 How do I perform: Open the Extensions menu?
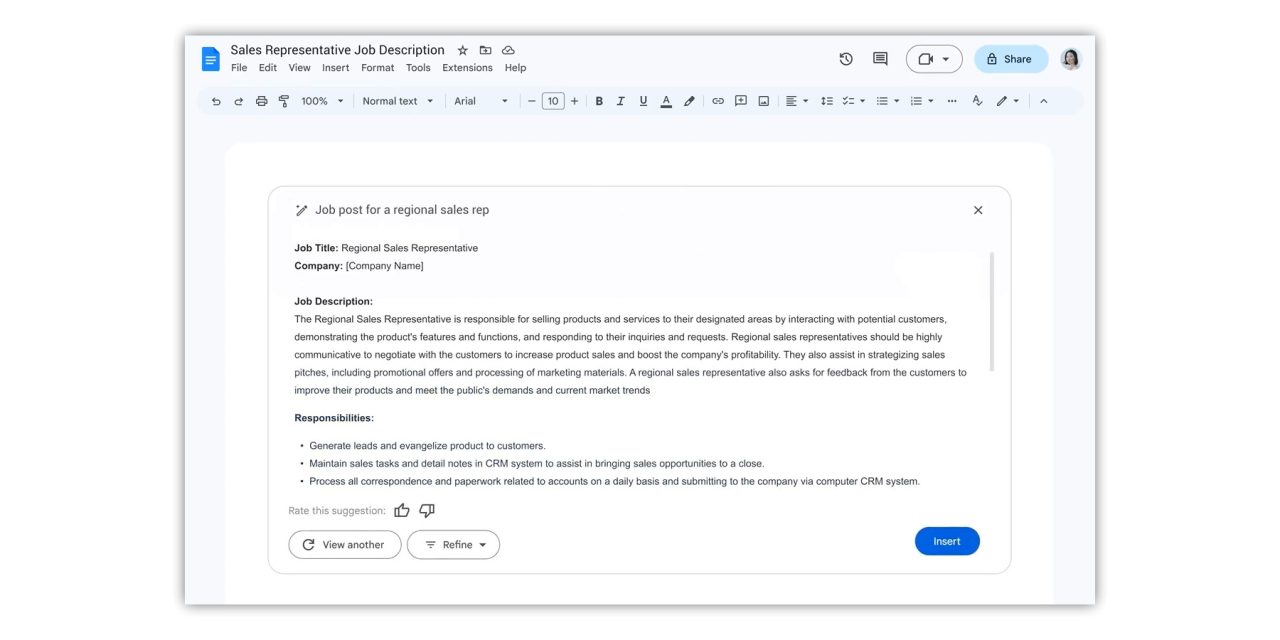click(467, 68)
